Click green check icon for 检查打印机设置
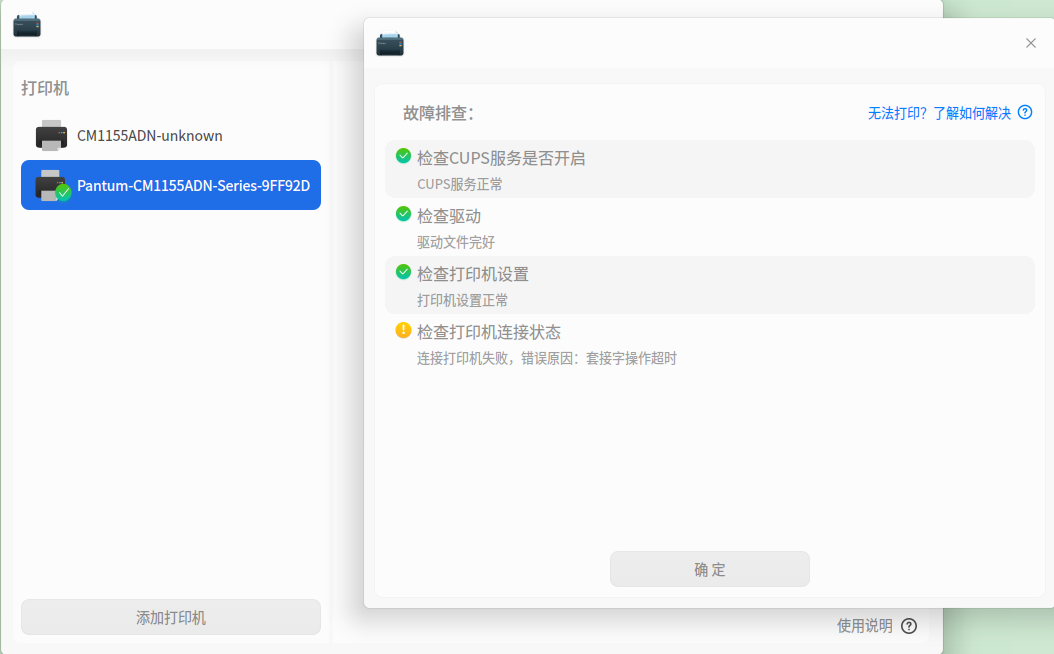This screenshot has width=1054, height=654. point(403,272)
